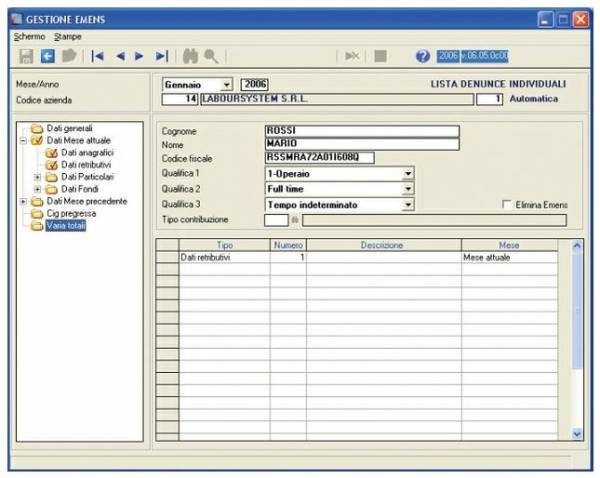Screen dimensions: 600x478
Task: Open the Qualifica 3 Tempo indeterminato dropdown
Action: coord(408,205)
